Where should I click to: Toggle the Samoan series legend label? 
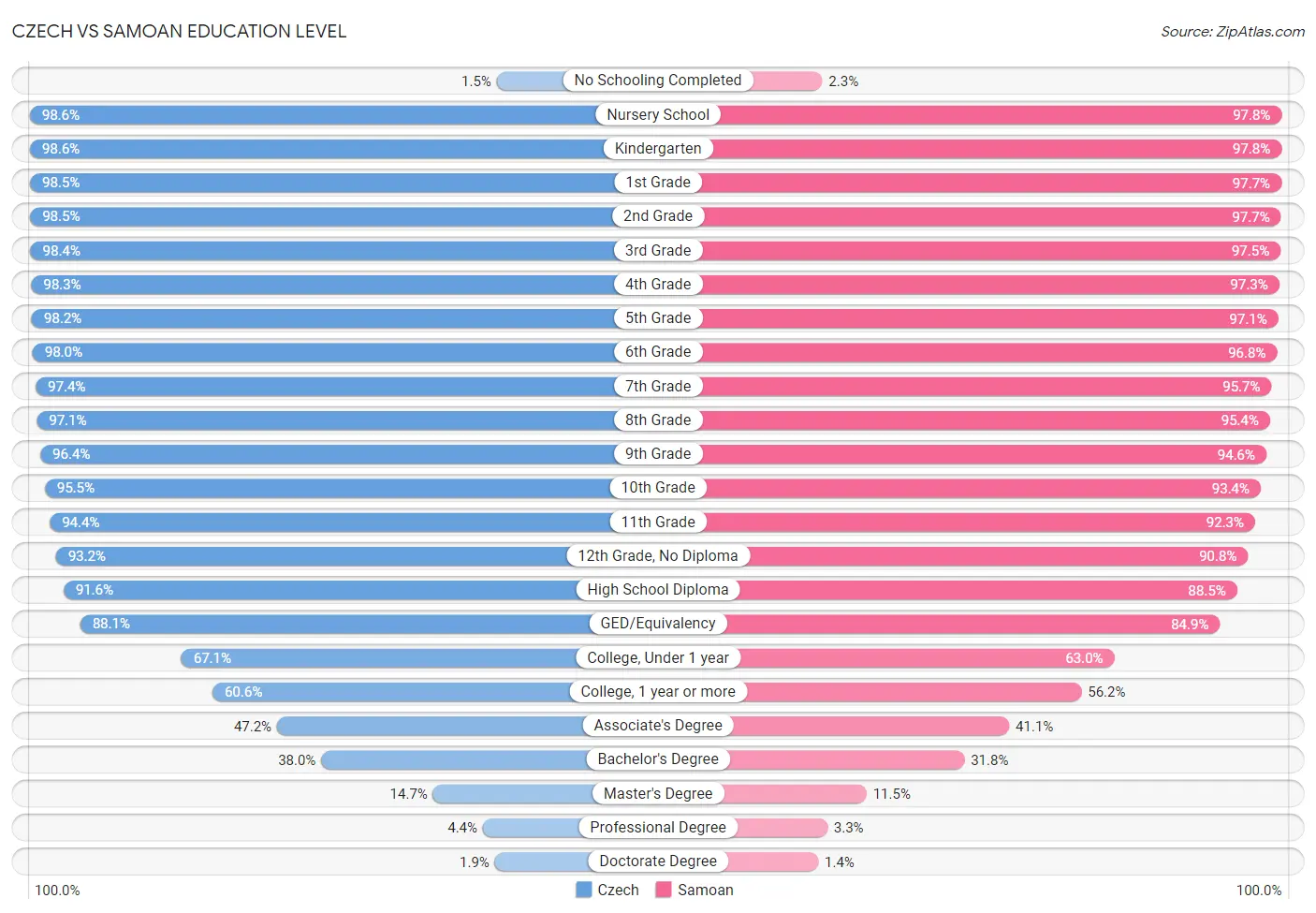(705, 890)
